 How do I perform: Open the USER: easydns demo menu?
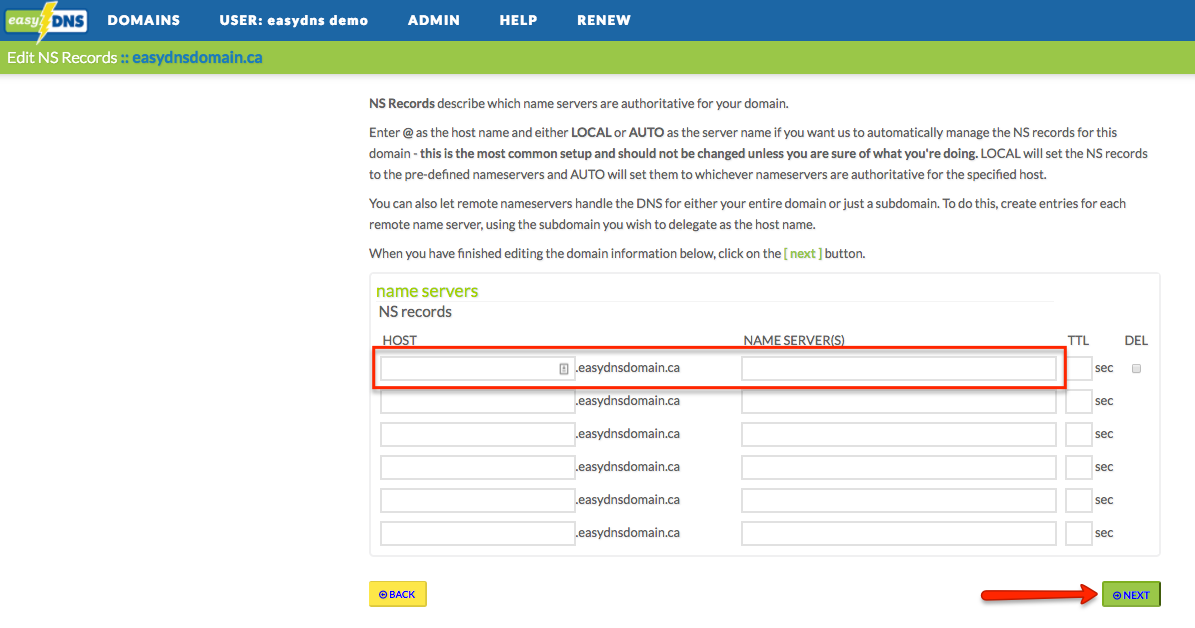tap(293, 21)
